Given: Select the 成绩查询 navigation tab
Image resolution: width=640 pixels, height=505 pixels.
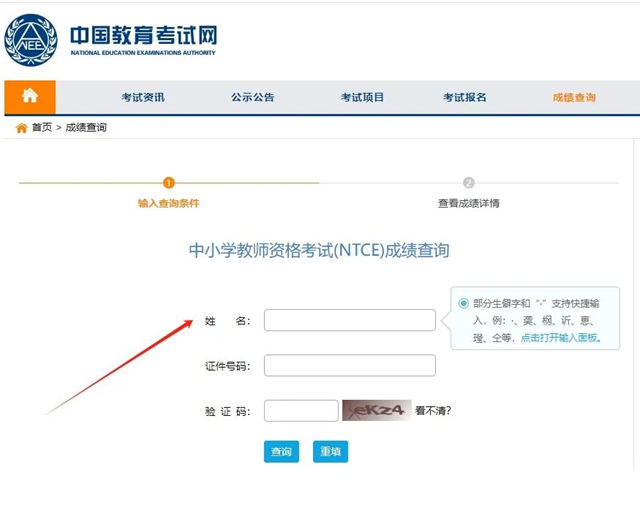Looking at the screenshot, I should (574, 97).
